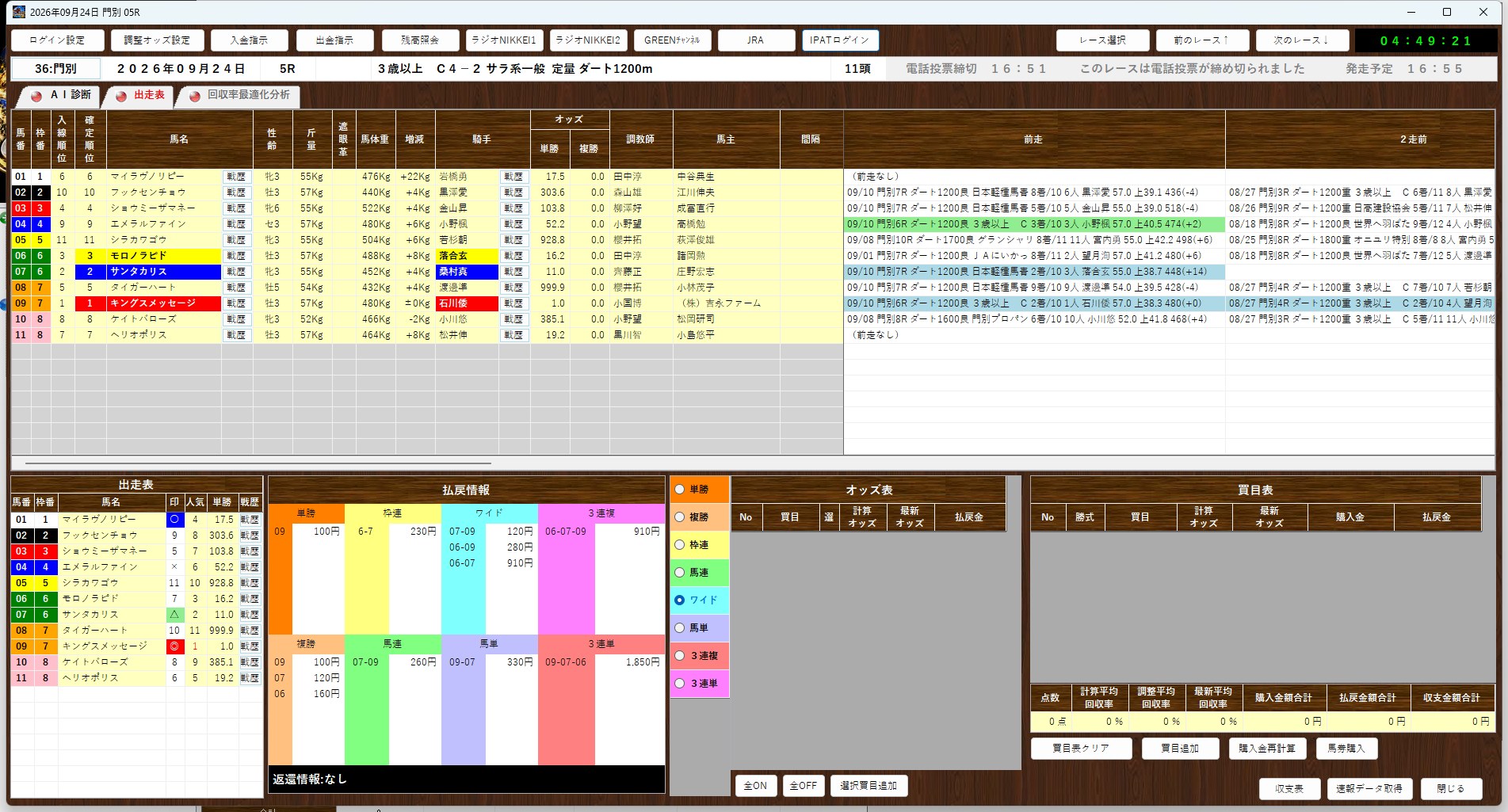This screenshot has height=812, width=1508.
Task: Click the double-circle mark for horse 09
Action: click(x=174, y=646)
